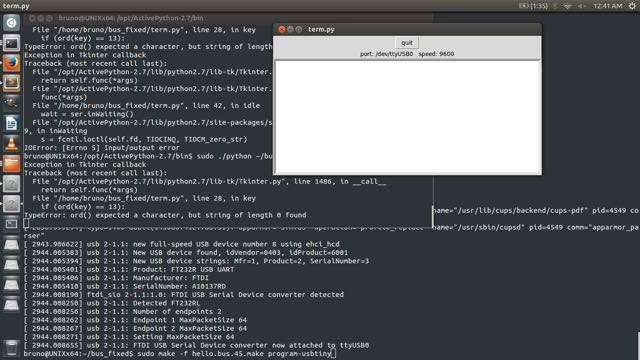Open the Wi-Fi network indicator
640x360 pixels.
tap(567, 6)
